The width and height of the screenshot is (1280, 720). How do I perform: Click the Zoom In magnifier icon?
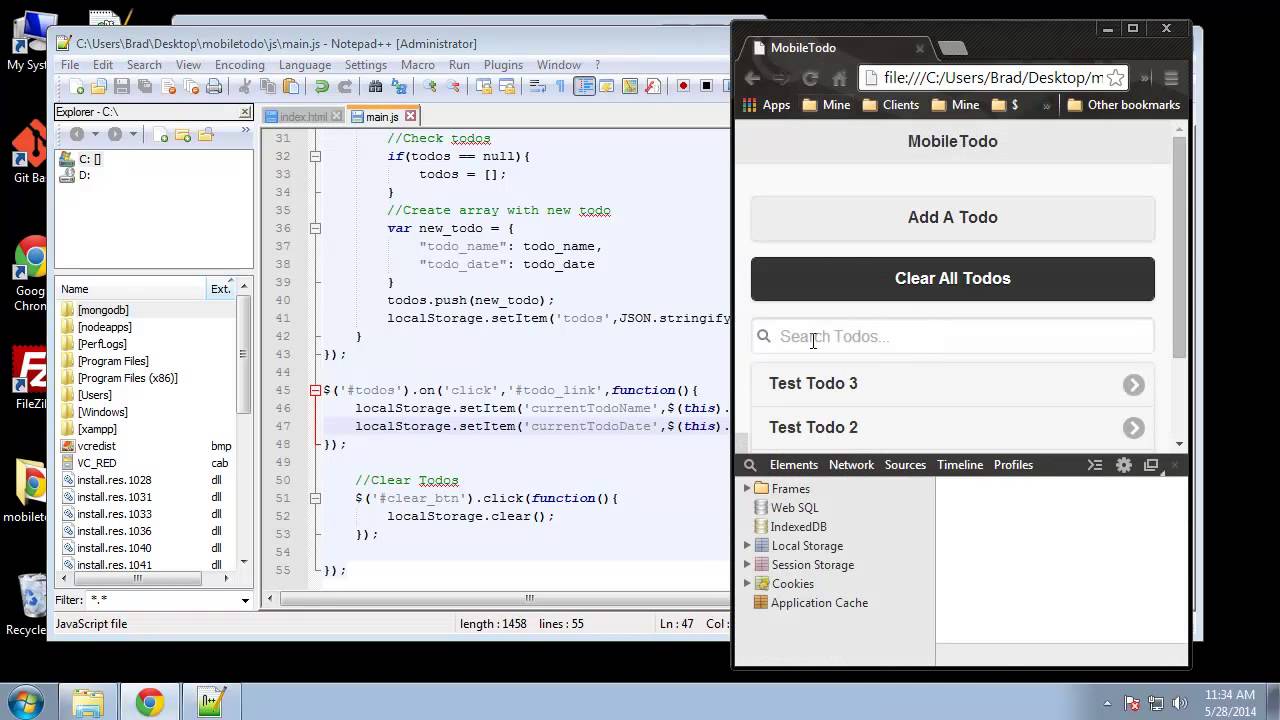tap(430, 87)
